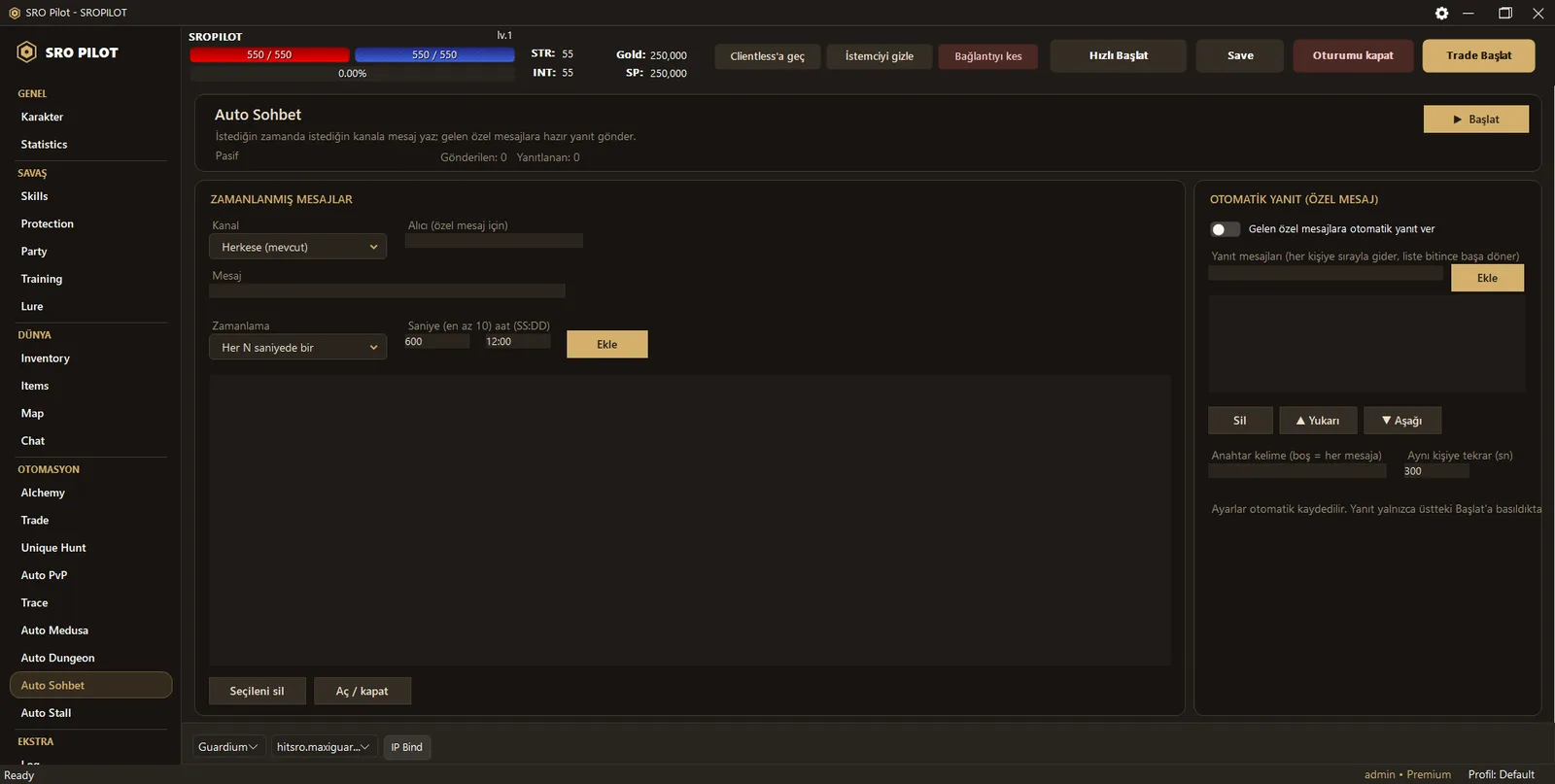Click the Saniye field showing 600
Image resolution: width=1555 pixels, height=784 pixels.
pos(436,341)
